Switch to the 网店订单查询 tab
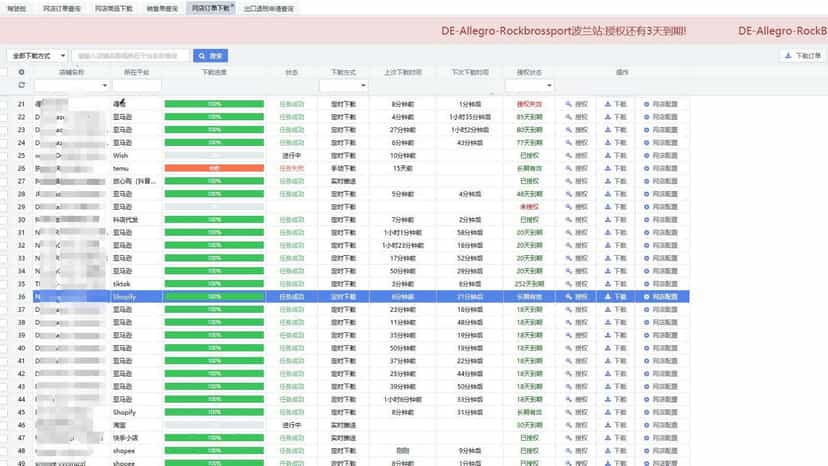828x466 pixels. pos(62,8)
